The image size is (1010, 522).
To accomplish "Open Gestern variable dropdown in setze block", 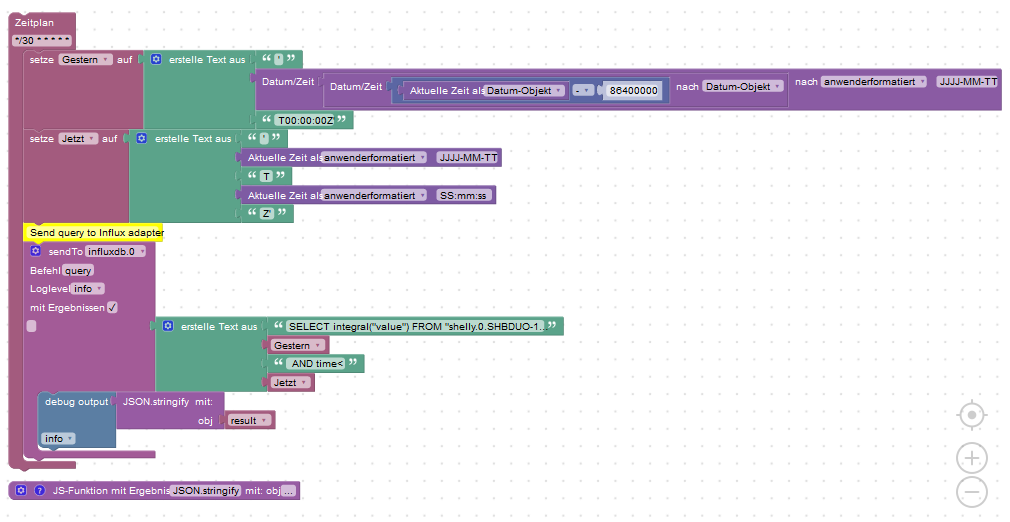I will [86, 59].
